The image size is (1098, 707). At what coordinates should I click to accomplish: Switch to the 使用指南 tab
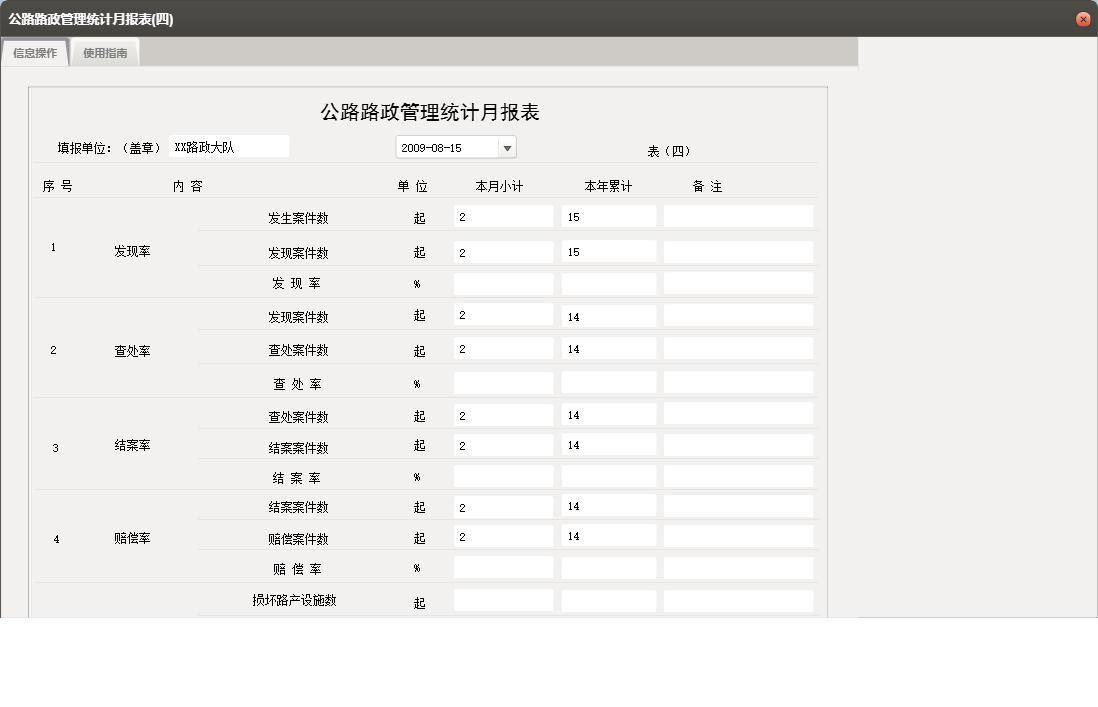tap(105, 53)
